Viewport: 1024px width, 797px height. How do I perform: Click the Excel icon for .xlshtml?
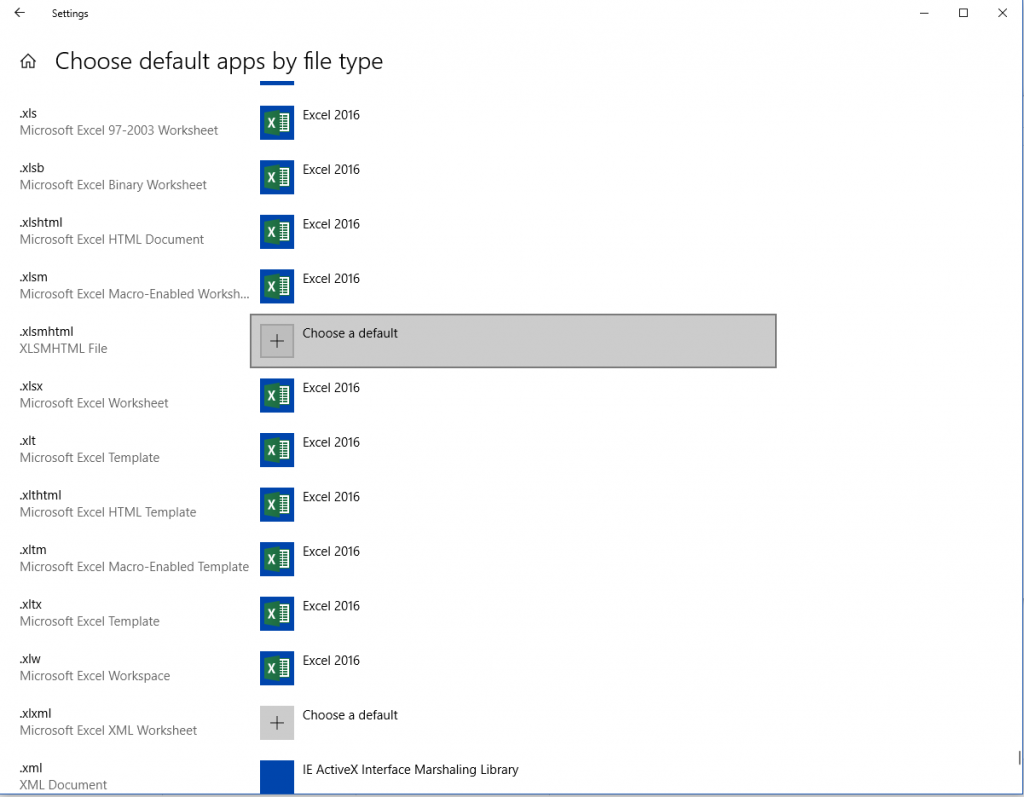point(277,232)
